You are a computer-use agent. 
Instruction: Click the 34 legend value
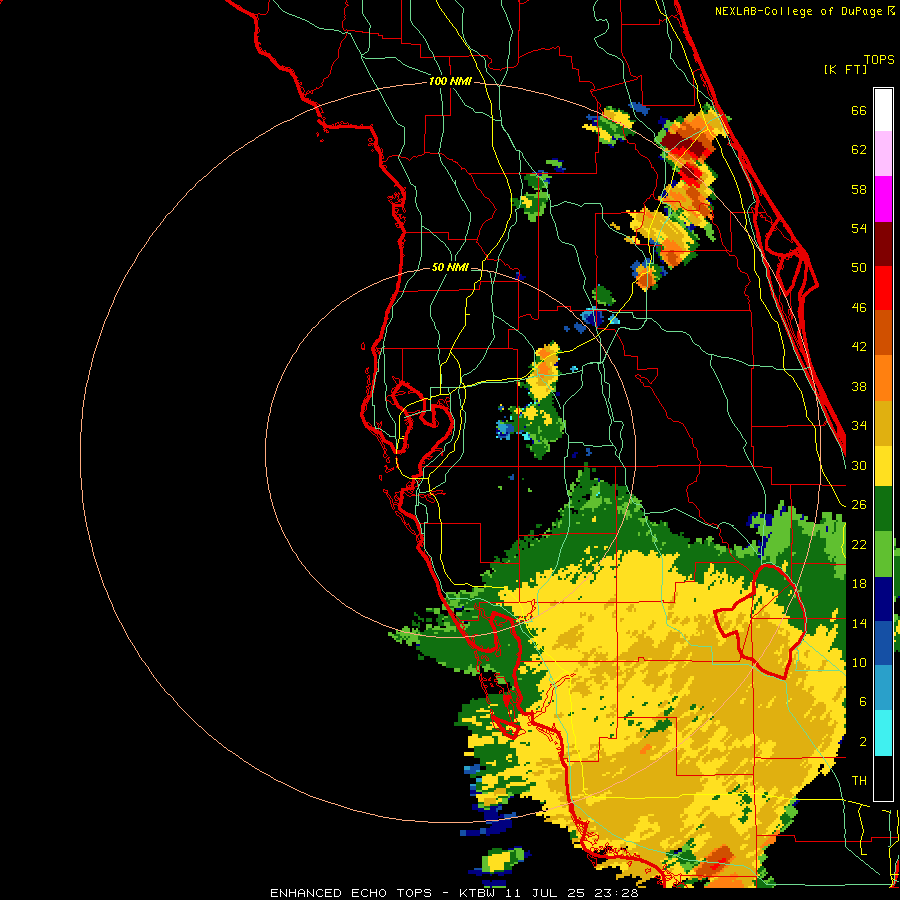(859, 425)
